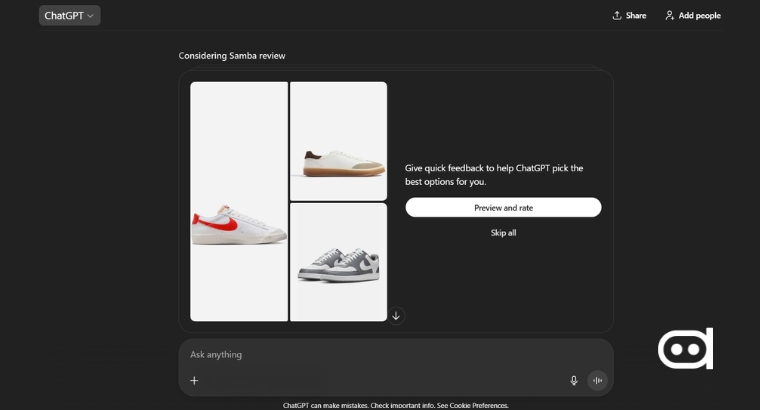The width and height of the screenshot is (760, 410).
Task: Start voice mode with the waveform icon
Action: (x=598, y=380)
